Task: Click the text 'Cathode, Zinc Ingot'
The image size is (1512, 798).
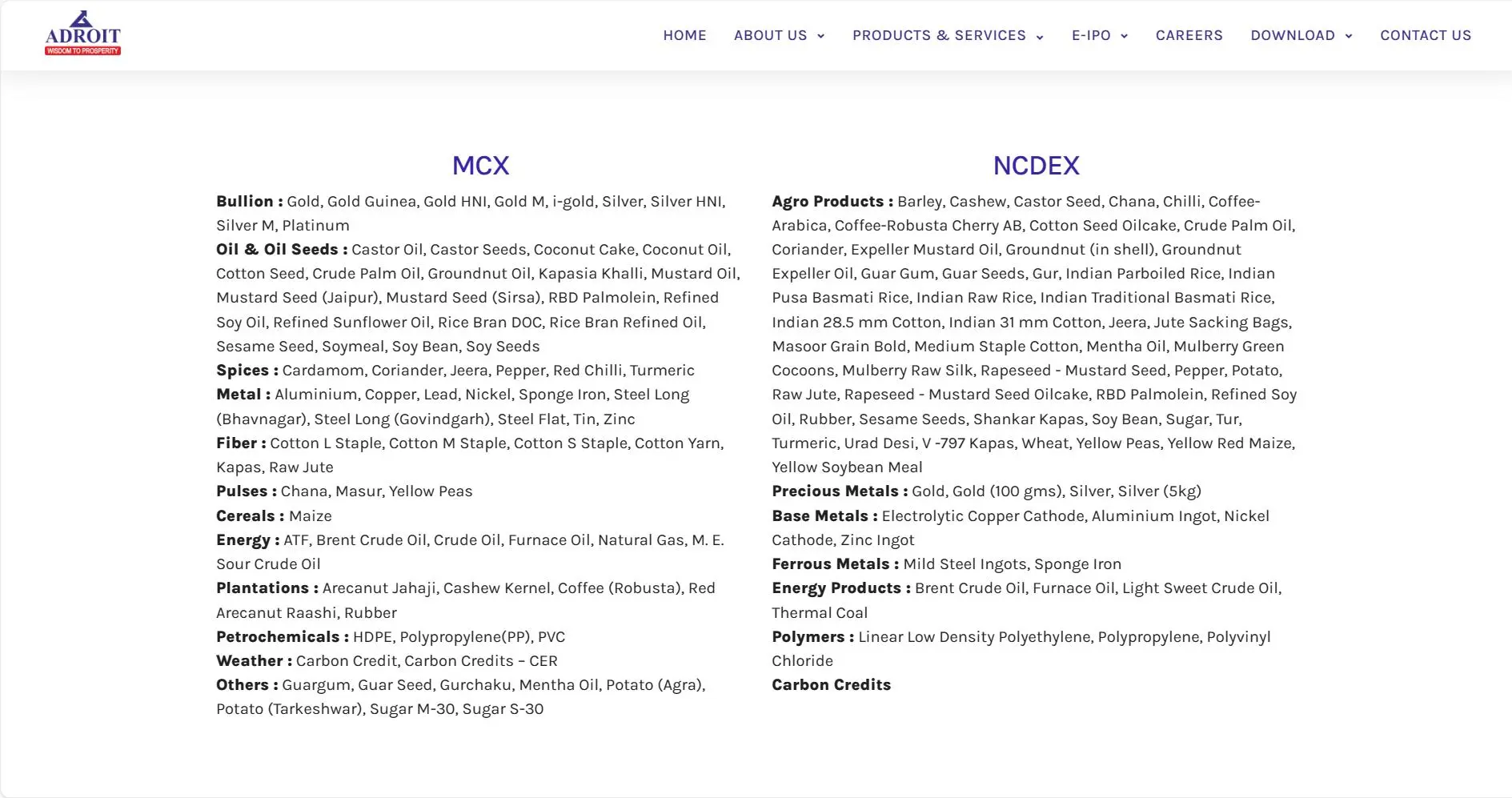Action: tap(843, 540)
